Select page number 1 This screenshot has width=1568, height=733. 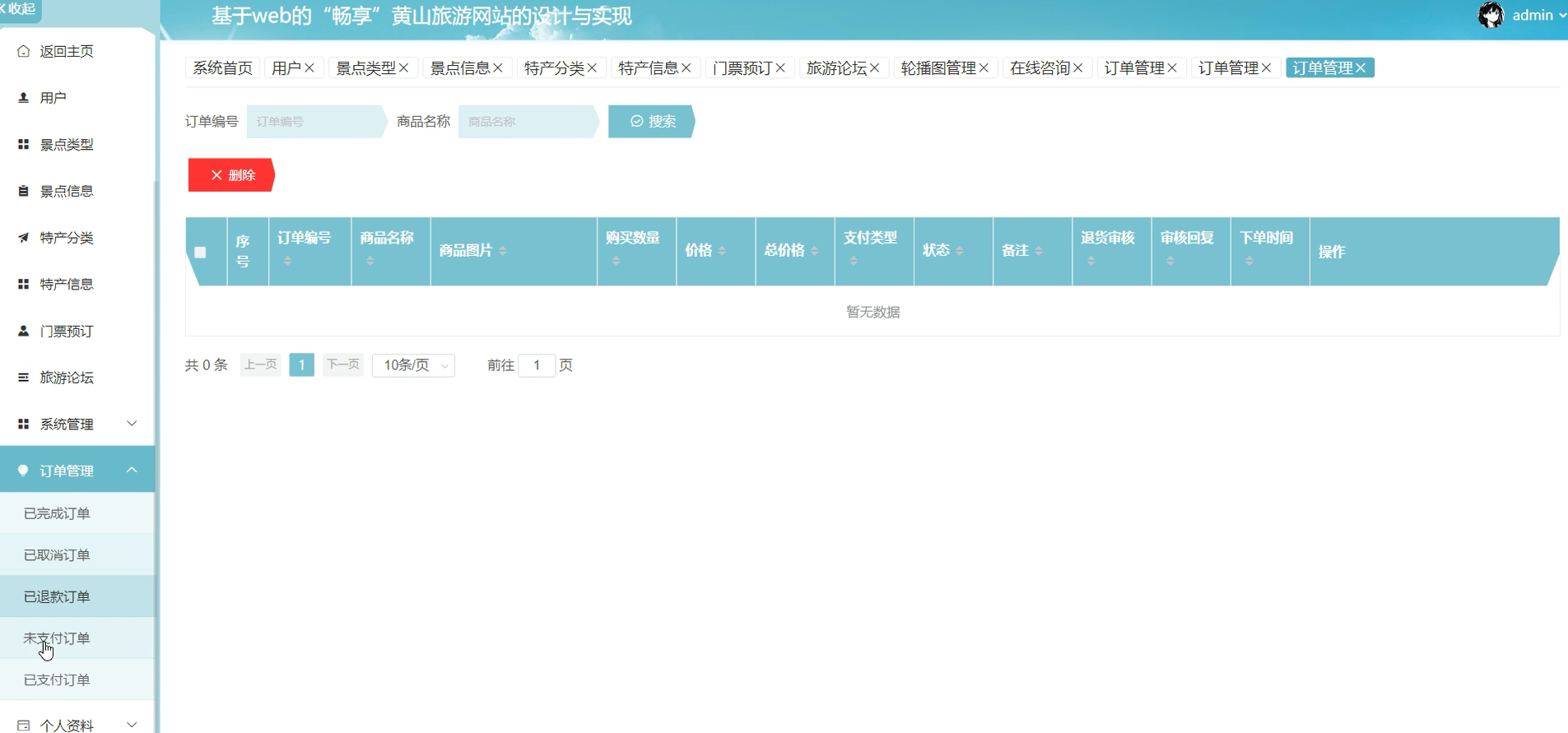point(302,364)
